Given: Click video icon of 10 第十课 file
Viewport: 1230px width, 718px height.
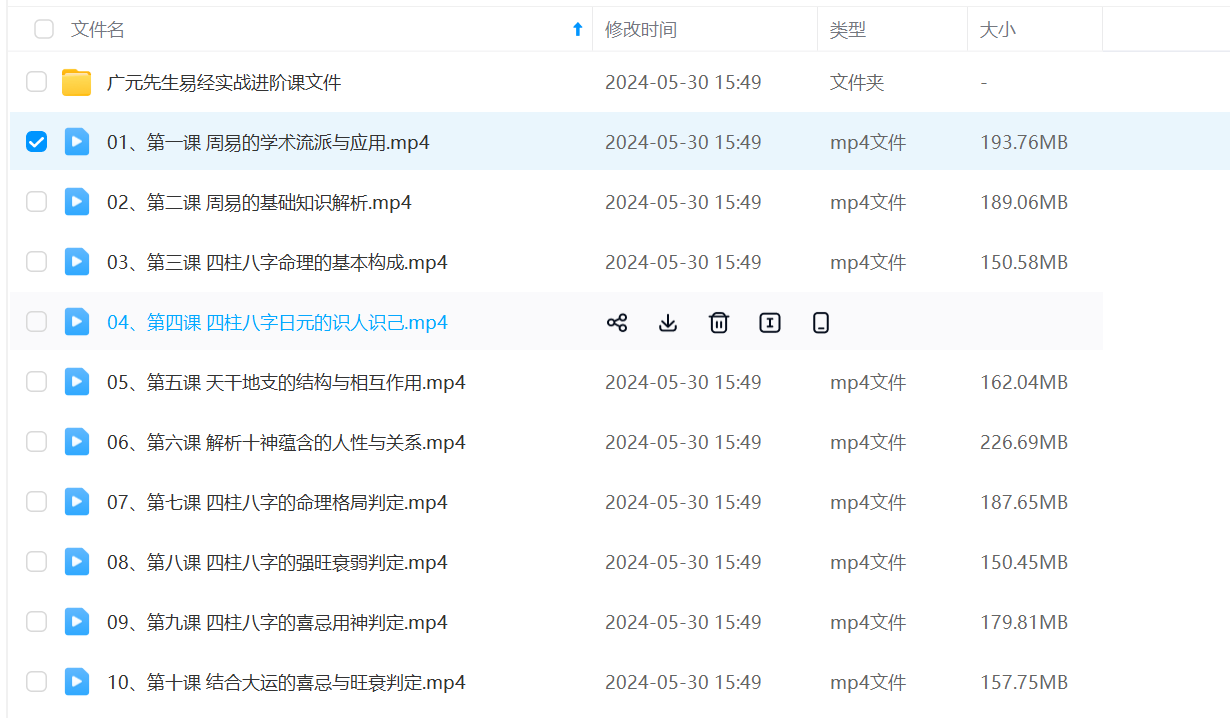Looking at the screenshot, I should (x=77, y=682).
